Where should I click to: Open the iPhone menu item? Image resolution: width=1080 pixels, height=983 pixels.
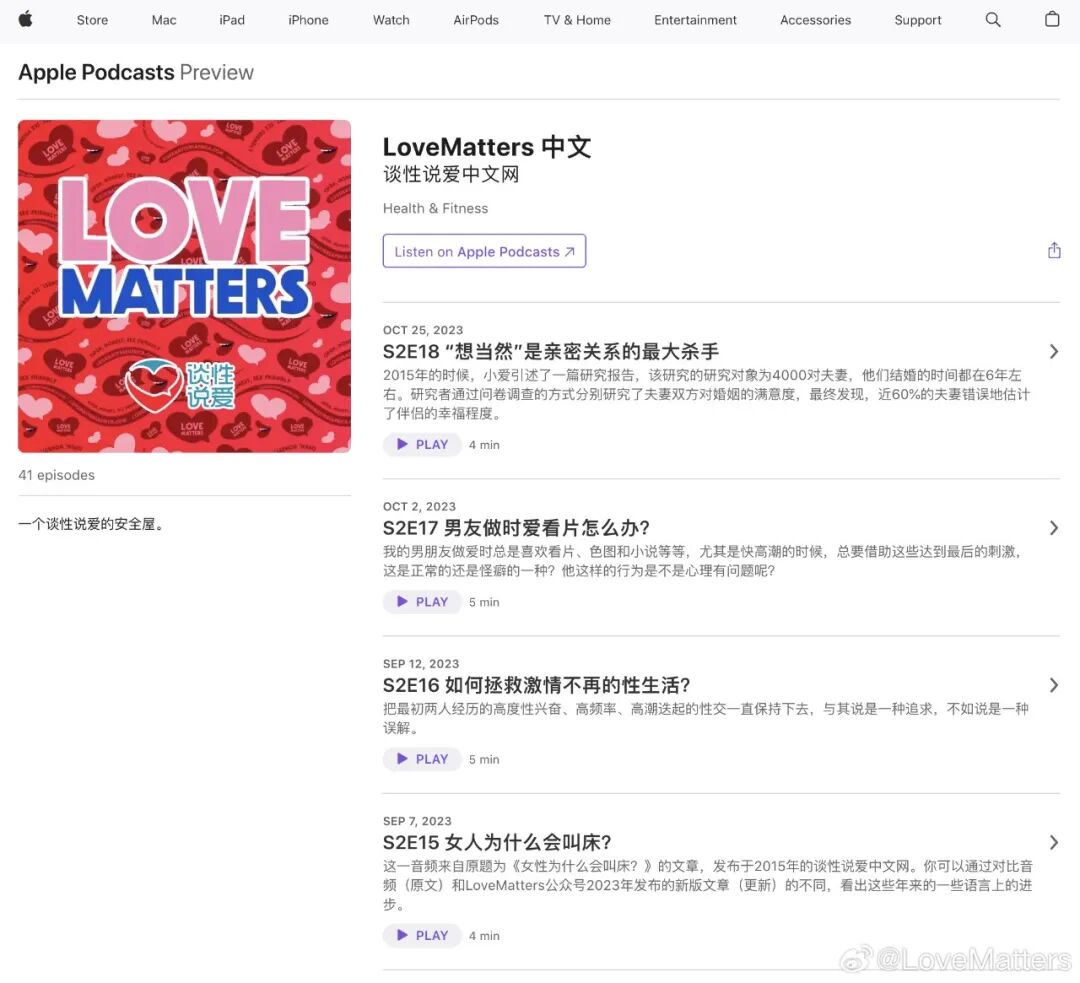click(x=309, y=20)
